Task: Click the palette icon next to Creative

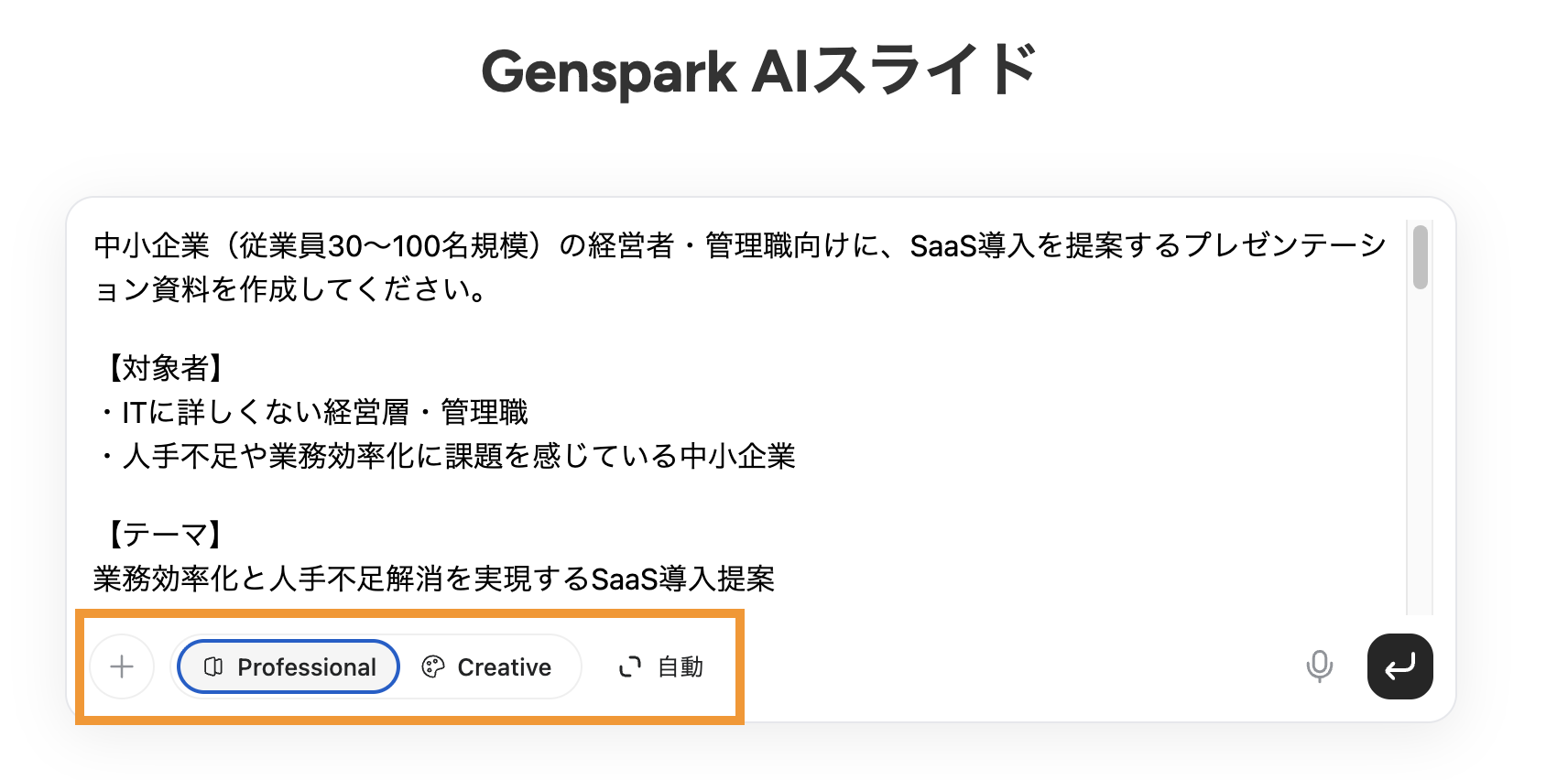Action: coord(434,666)
